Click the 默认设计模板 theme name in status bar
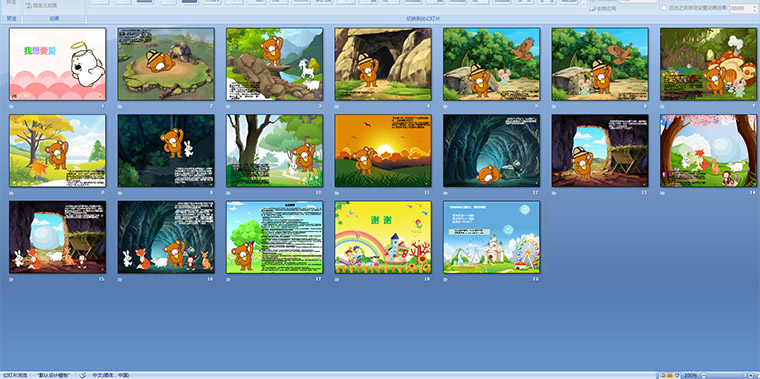 [53, 375]
